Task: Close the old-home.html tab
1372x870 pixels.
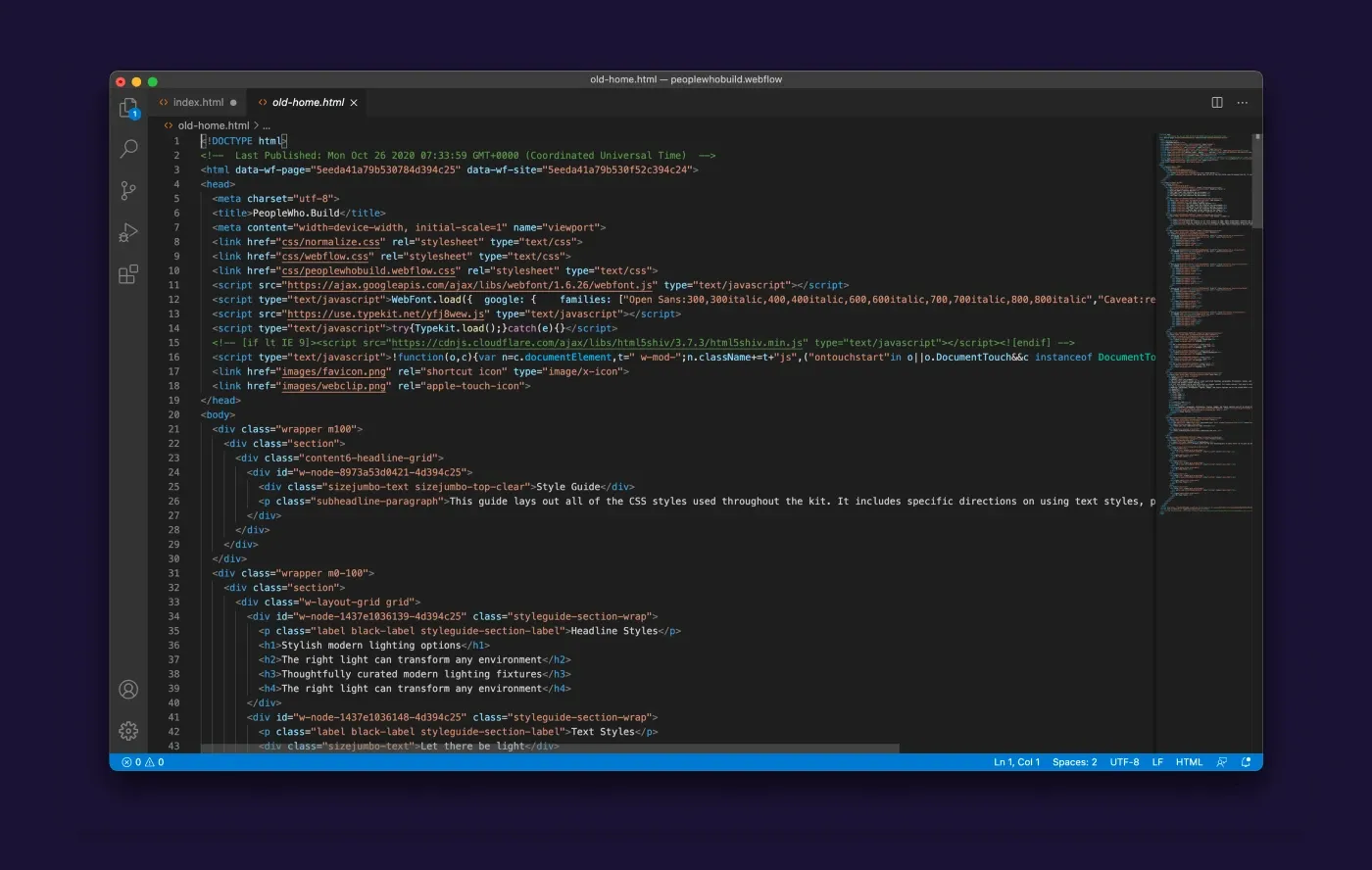Action: pyautogui.click(x=354, y=102)
